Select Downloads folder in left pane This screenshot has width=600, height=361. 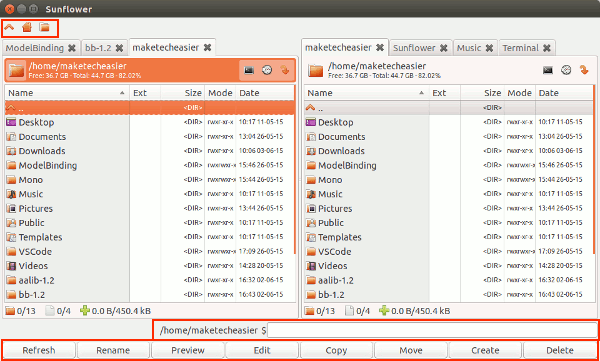tap(149, 151)
